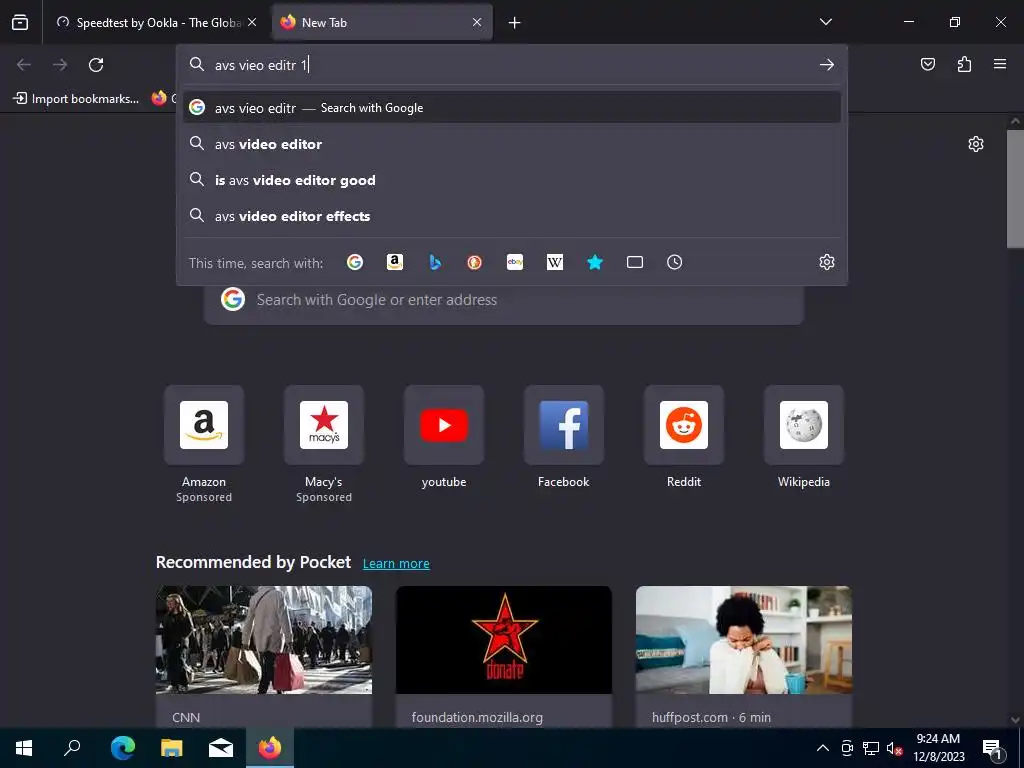The image size is (1024, 768).
Task: Go forward with the forward arrow
Action: tap(60, 65)
